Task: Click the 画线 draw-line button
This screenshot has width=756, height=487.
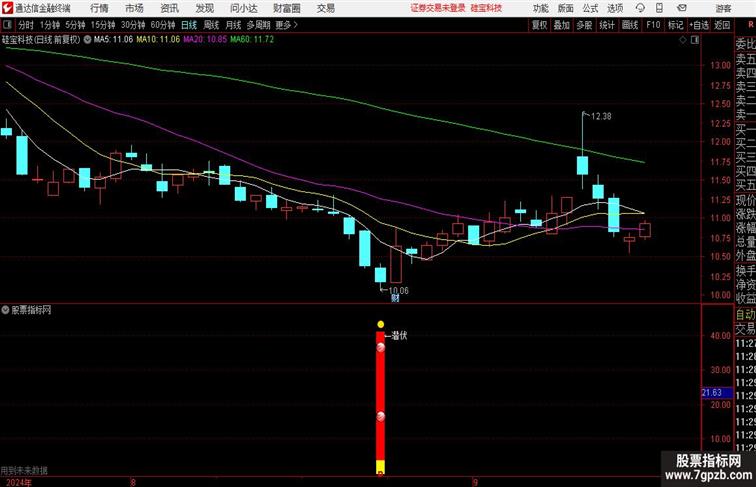Action: click(x=630, y=25)
